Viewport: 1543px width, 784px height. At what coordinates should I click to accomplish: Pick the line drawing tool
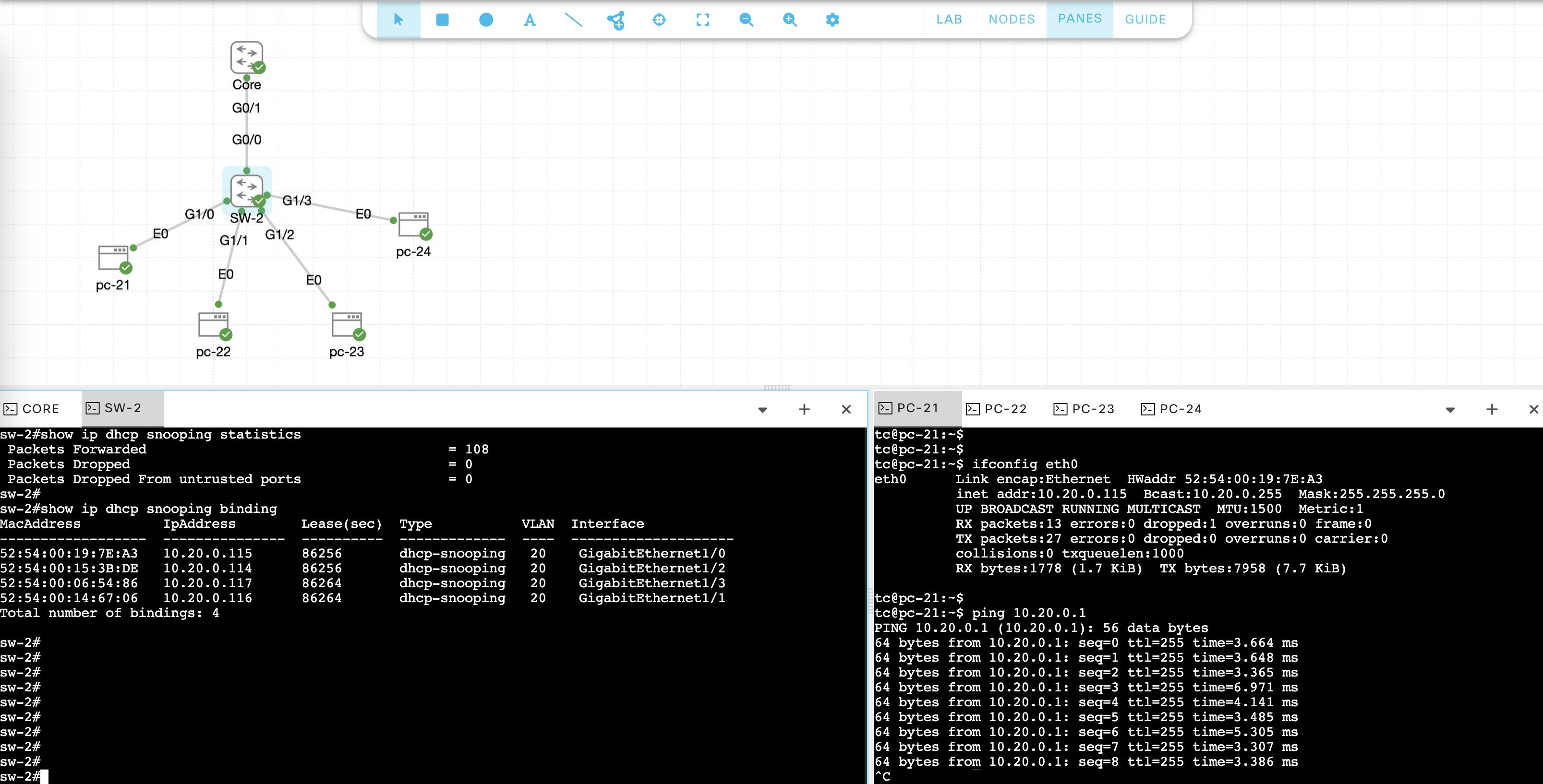pos(573,20)
